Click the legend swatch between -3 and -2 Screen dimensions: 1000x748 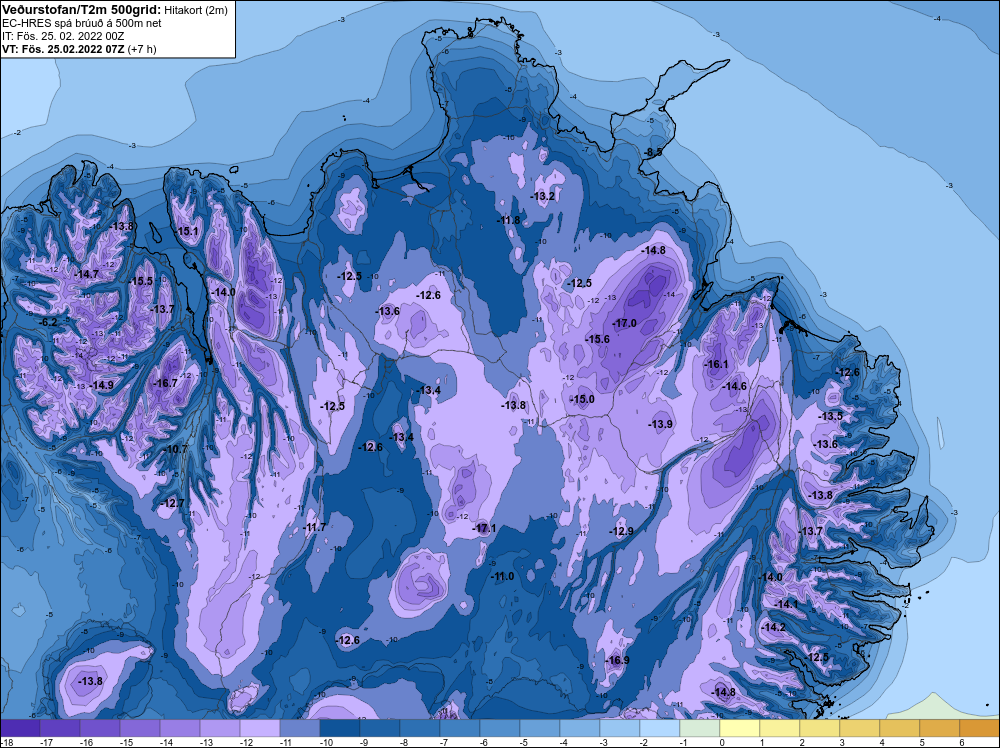(x=620, y=728)
